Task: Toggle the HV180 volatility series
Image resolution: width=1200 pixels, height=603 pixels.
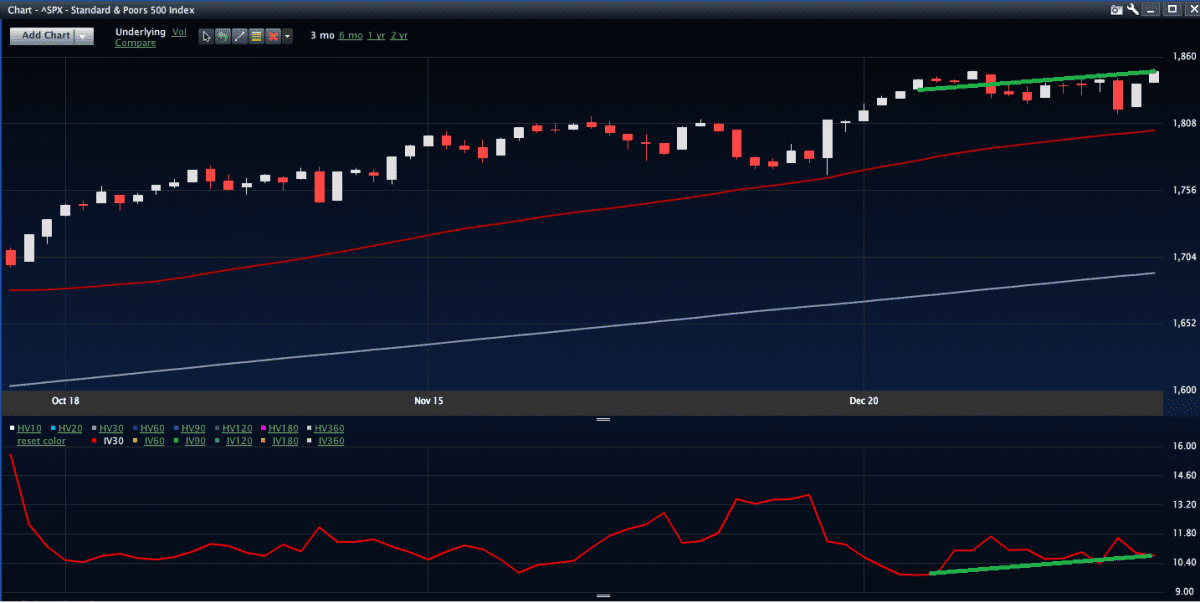Action: 284,428
